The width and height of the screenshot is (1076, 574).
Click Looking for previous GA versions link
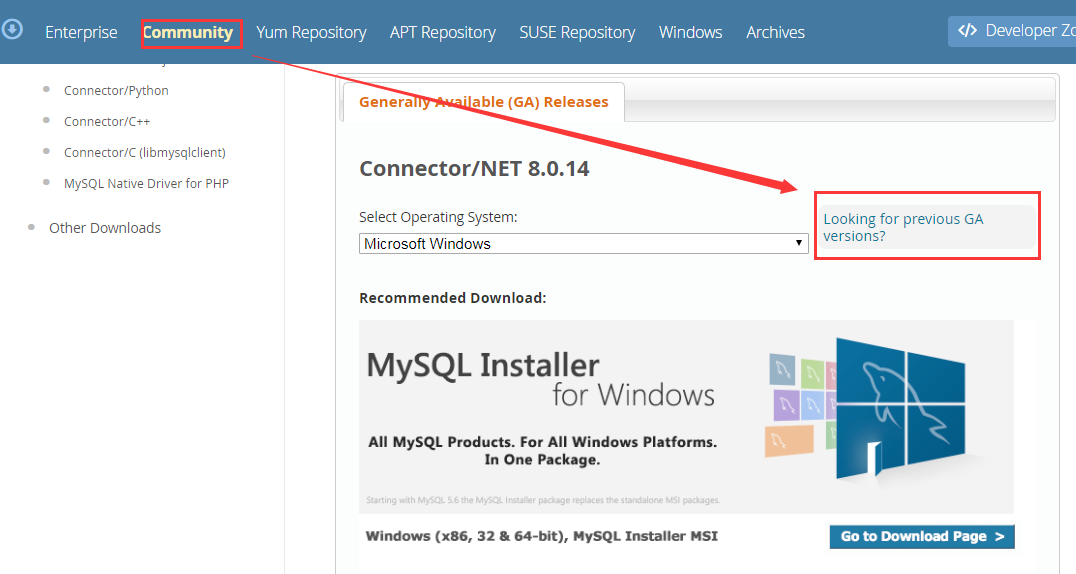point(903,227)
